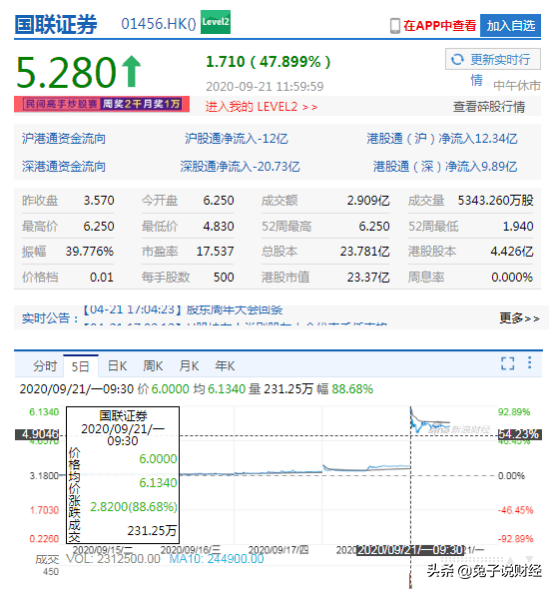Click the MA10: 244900.00 volume indicator
The height and width of the screenshot is (590, 554).
point(216,559)
